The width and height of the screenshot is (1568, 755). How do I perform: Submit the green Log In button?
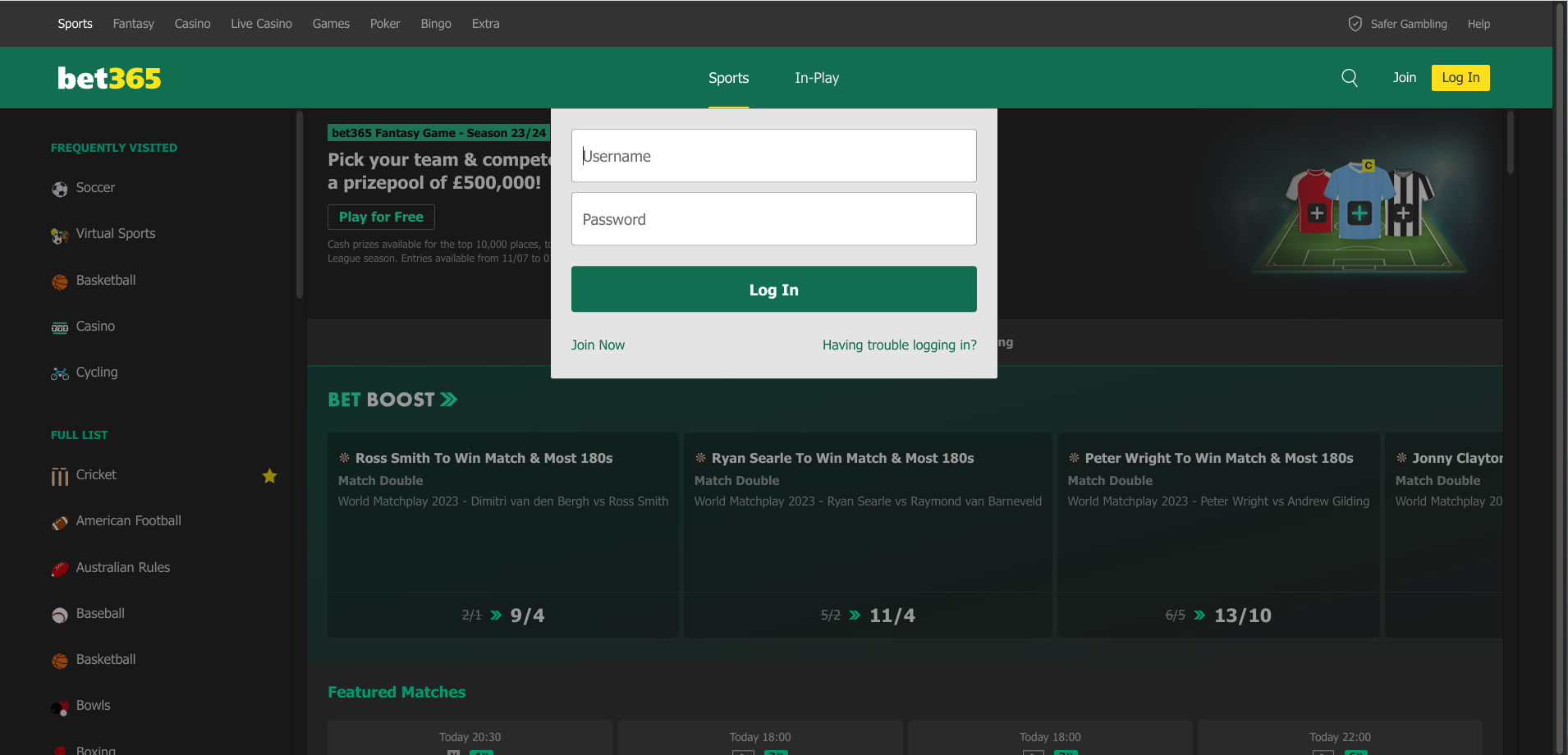[x=774, y=289]
